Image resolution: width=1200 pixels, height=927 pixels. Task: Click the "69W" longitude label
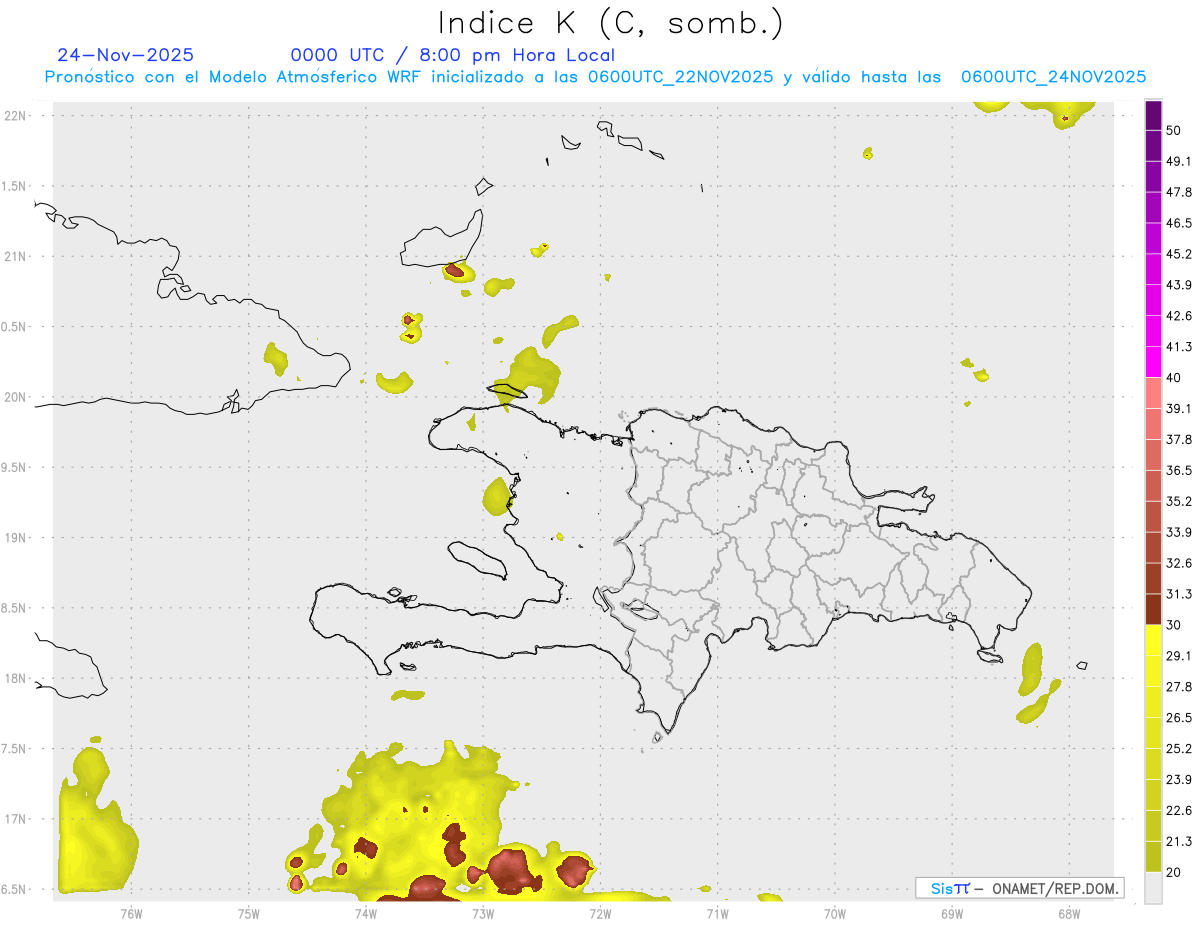(x=952, y=913)
